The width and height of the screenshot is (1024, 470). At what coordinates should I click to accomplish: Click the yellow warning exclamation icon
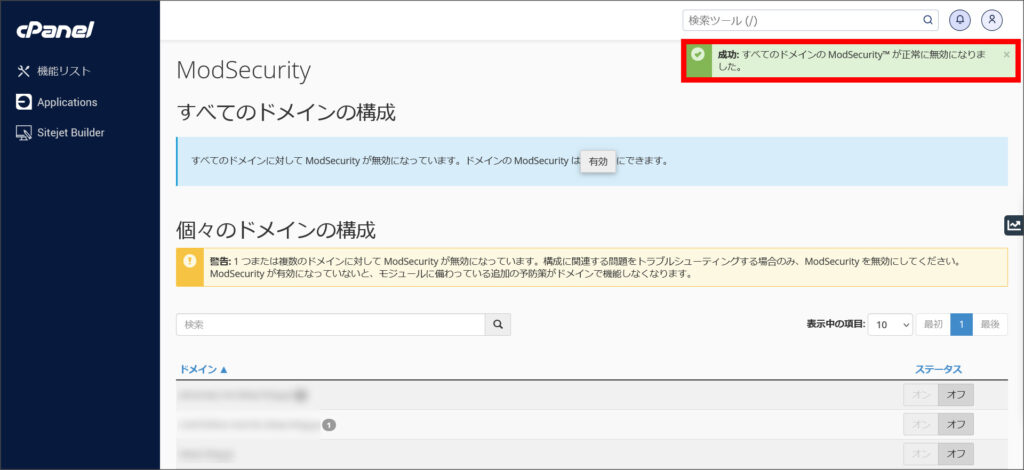tap(190, 261)
